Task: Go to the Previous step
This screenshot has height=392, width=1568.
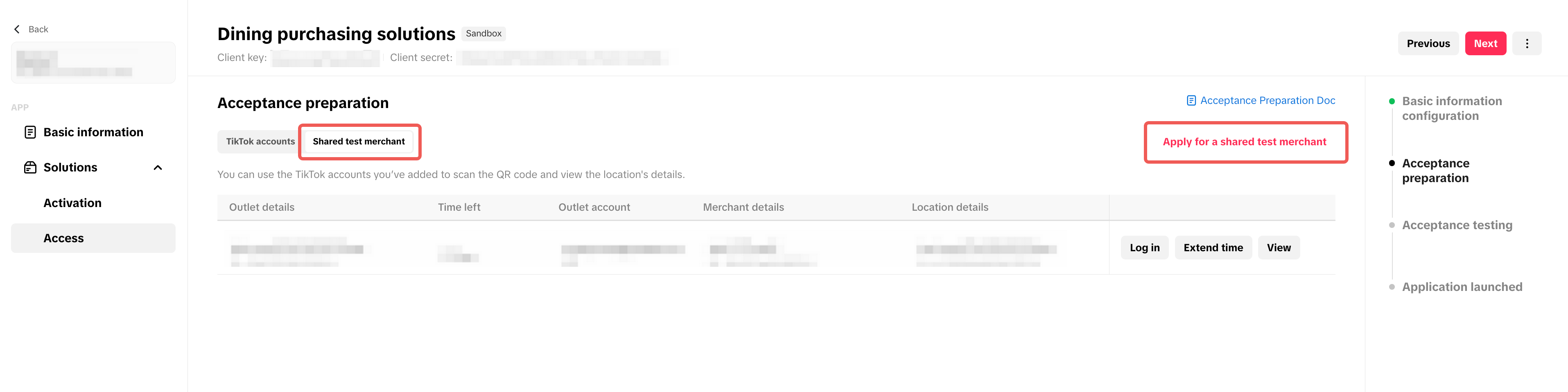Action: click(1428, 44)
